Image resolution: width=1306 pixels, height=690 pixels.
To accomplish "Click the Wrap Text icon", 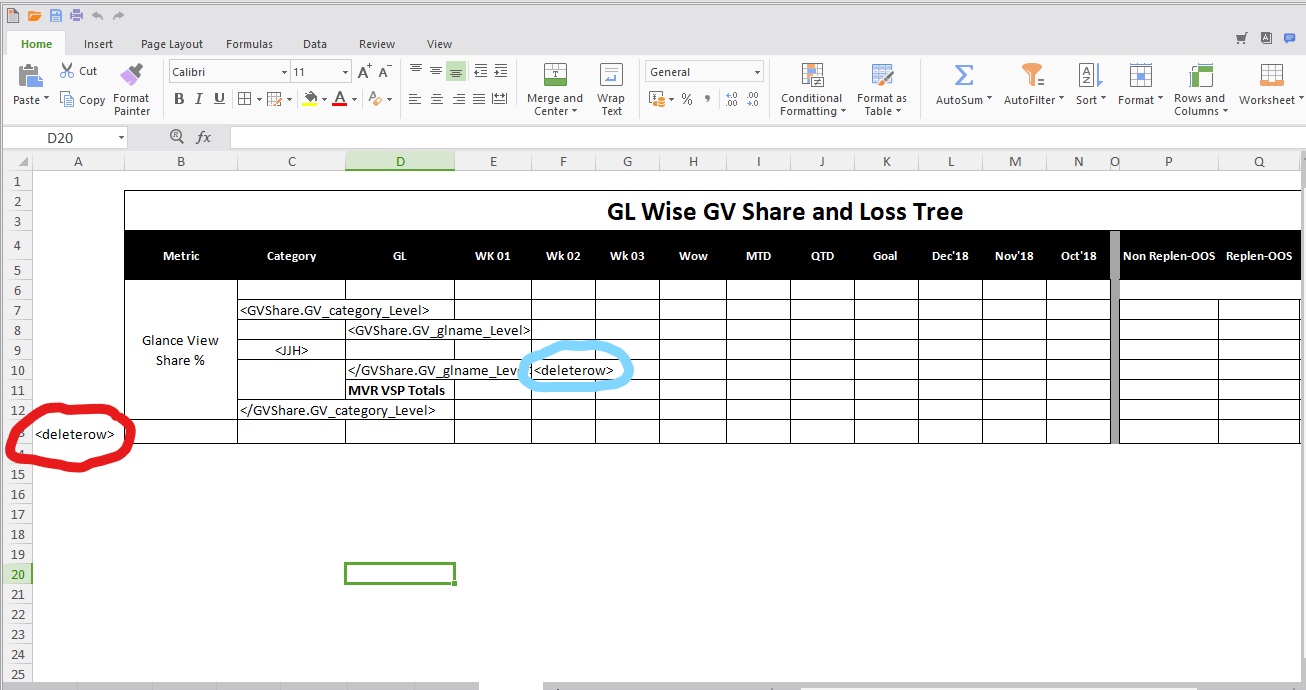I will click(x=611, y=75).
